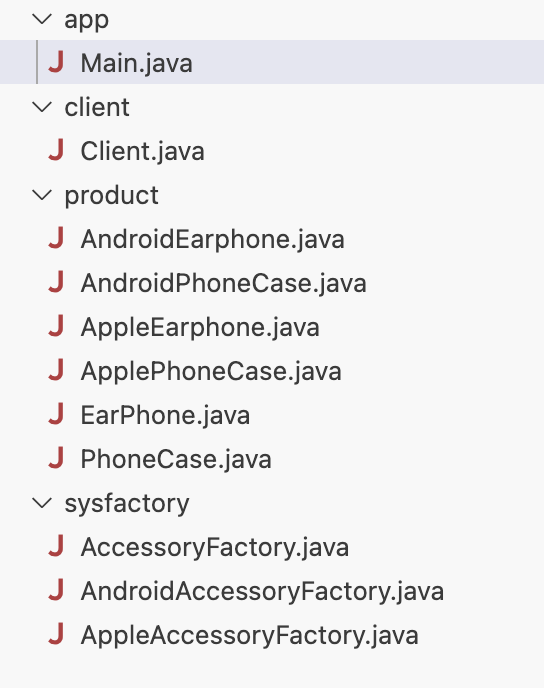
Task: Open the AppleEarphone.java file
Action: tap(200, 327)
